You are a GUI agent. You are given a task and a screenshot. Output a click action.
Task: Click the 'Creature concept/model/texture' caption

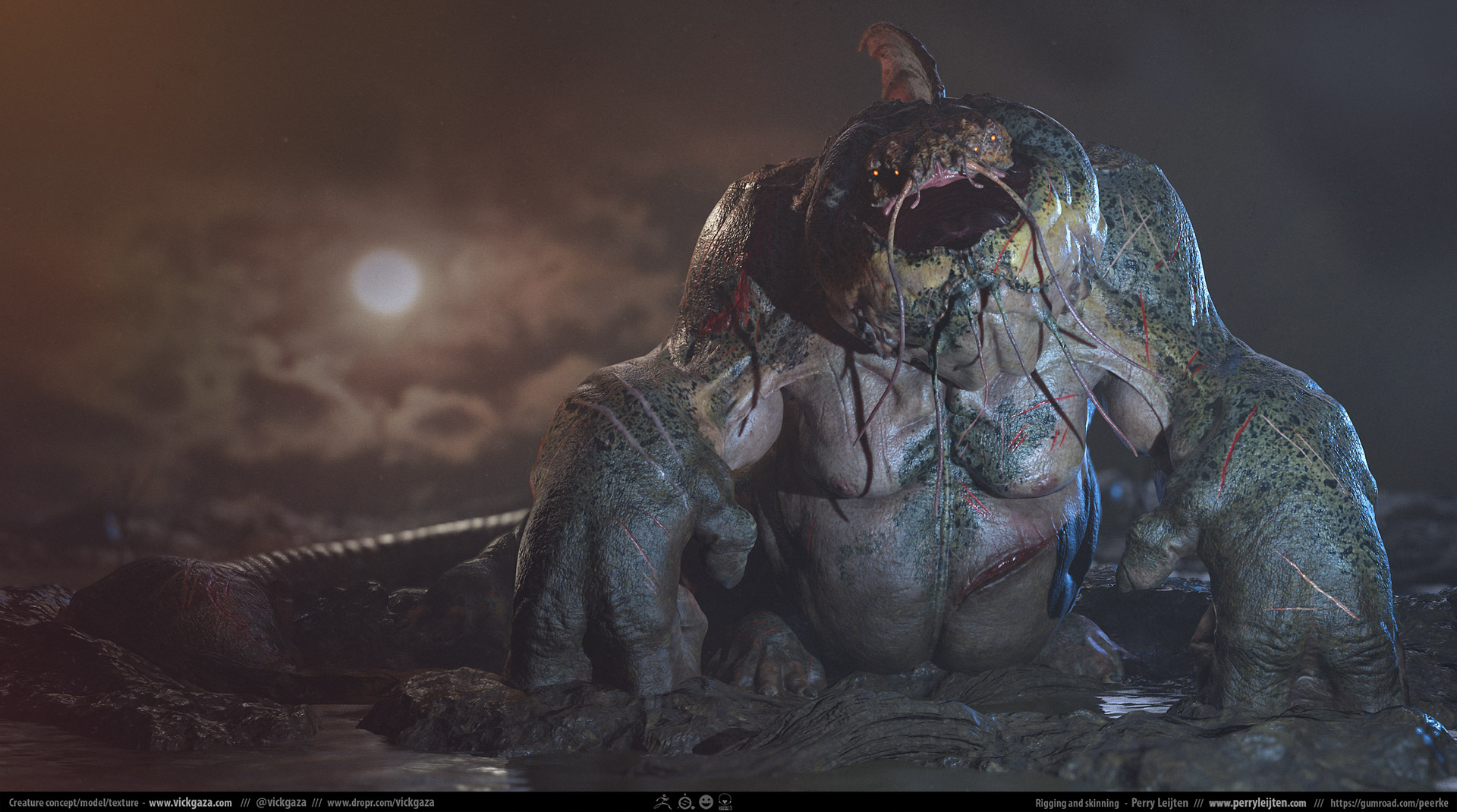tap(74, 802)
